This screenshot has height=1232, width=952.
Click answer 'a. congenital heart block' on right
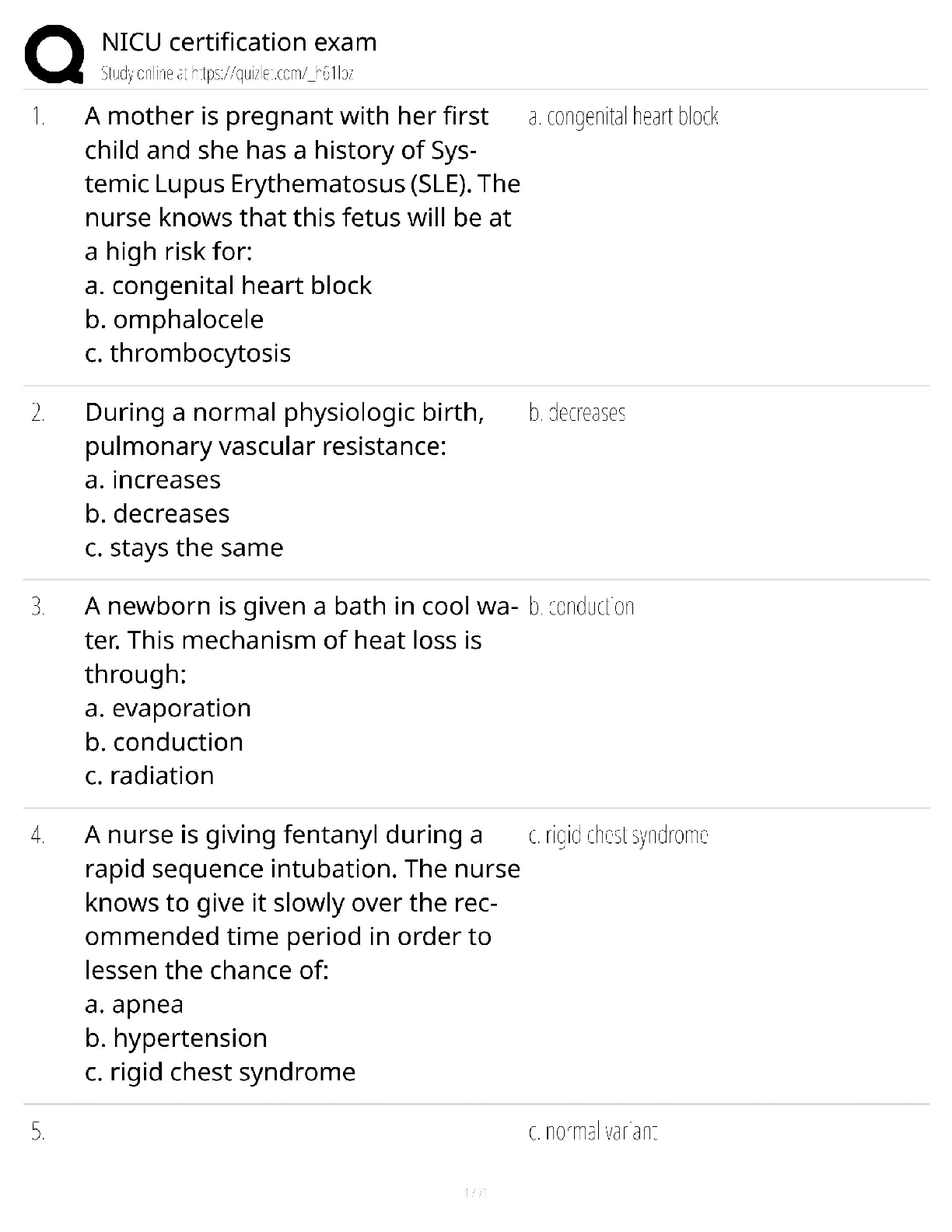click(x=623, y=117)
